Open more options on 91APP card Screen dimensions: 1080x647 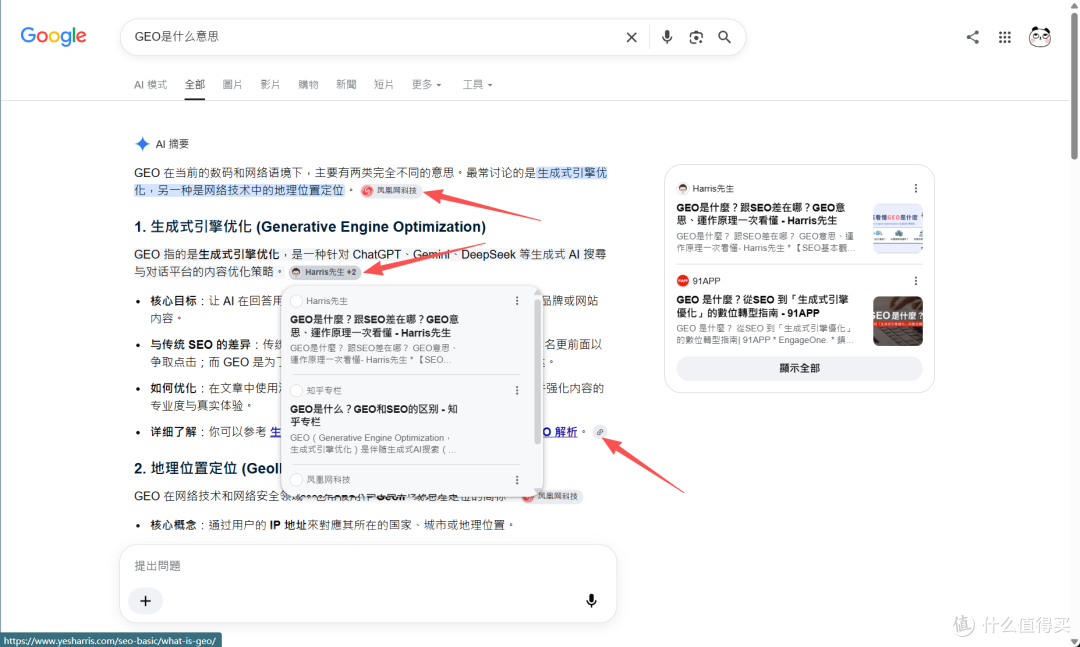[x=915, y=280]
